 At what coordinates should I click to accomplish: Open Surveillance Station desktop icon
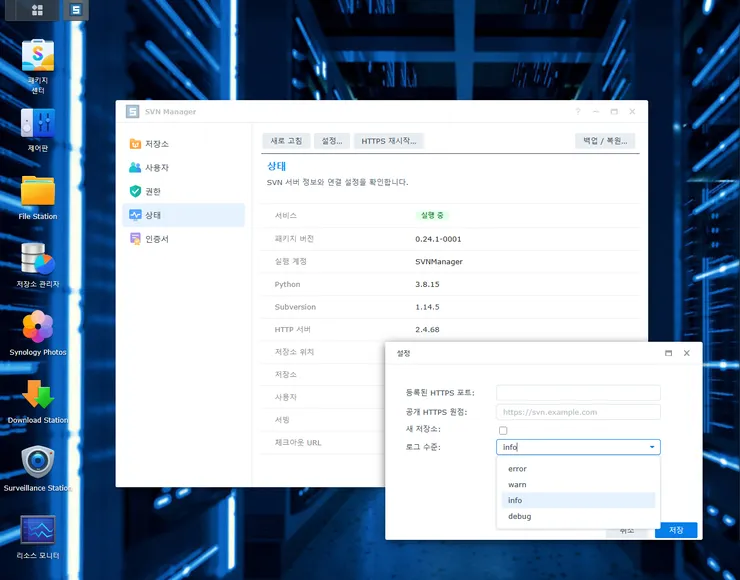pyautogui.click(x=38, y=462)
